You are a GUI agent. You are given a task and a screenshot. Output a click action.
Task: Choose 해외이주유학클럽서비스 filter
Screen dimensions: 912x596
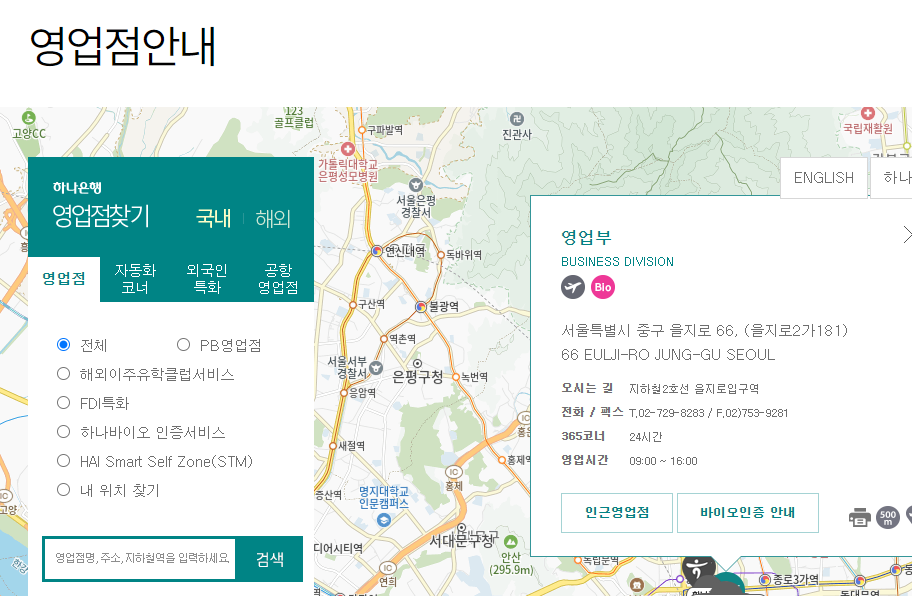pos(63,374)
